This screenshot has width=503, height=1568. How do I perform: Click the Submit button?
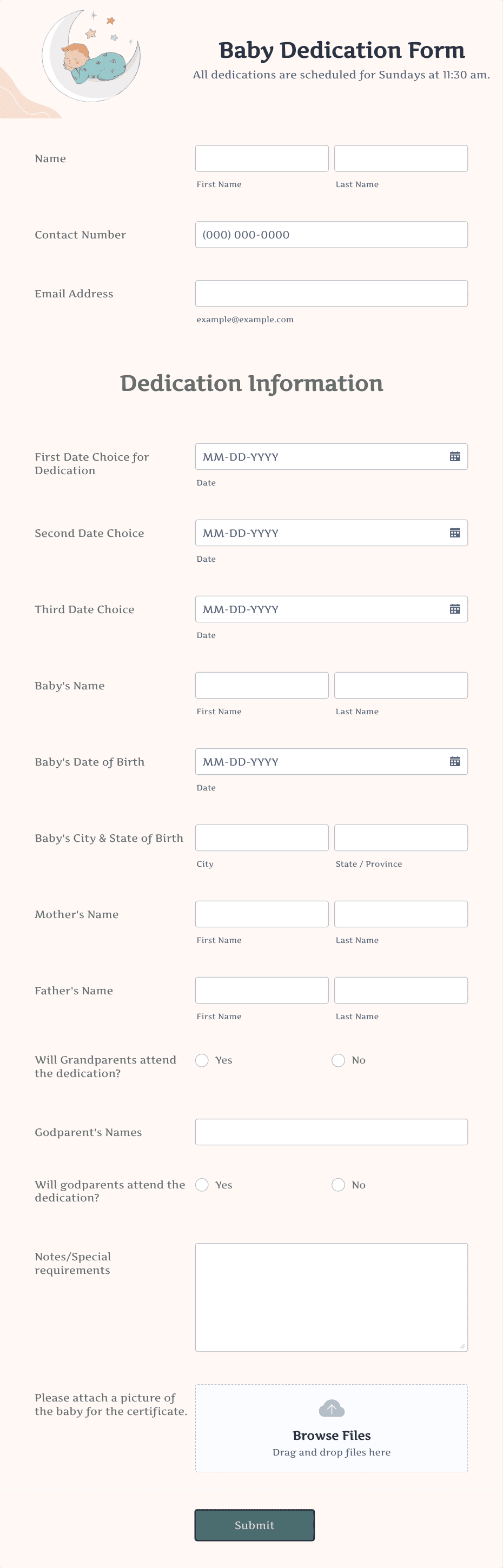point(255,1525)
